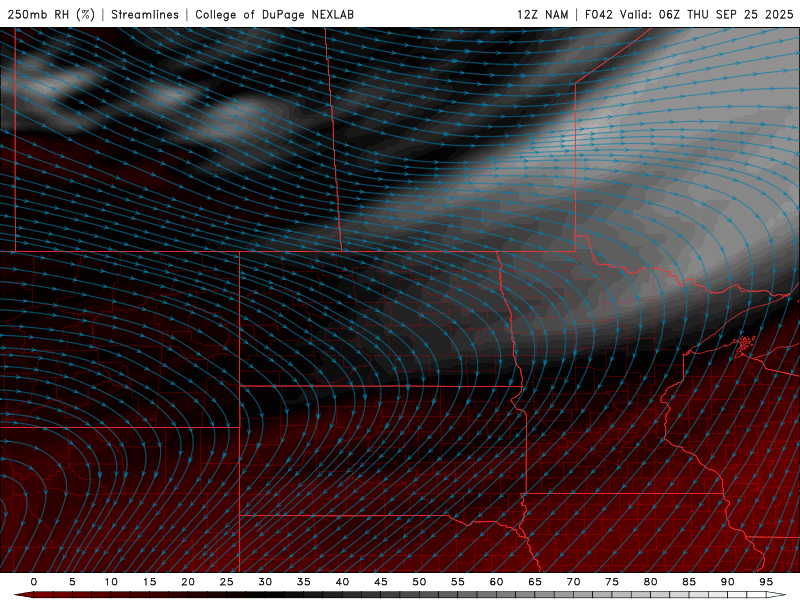Image resolution: width=800 pixels, height=600 pixels.
Task: Click the colorbar label "45"
Action: pyautogui.click(x=381, y=582)
